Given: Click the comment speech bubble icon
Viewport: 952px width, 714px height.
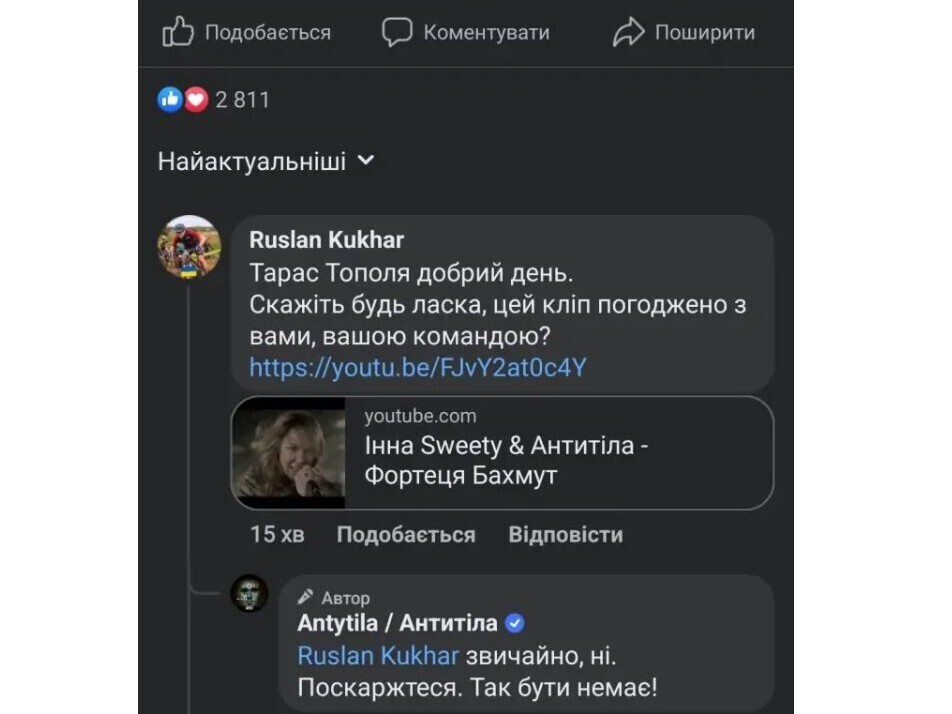Looking at the screenshot, I should tap(397, 33).
